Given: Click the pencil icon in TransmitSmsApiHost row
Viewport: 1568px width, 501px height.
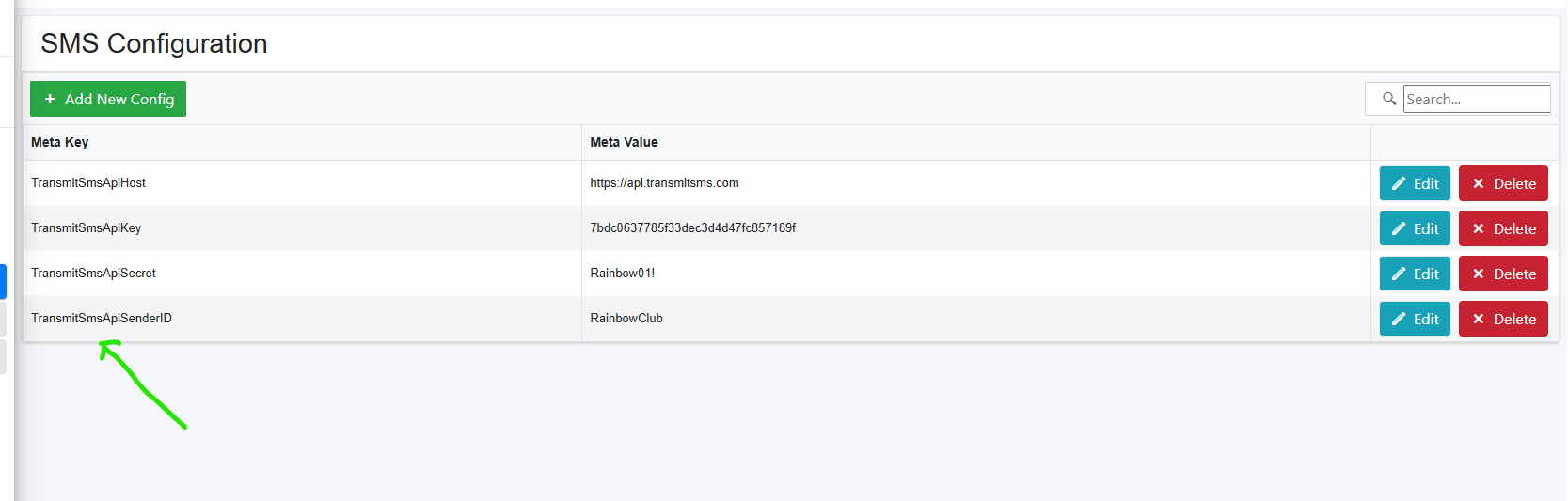Looking at the screenshot, I should (1399, 183).
